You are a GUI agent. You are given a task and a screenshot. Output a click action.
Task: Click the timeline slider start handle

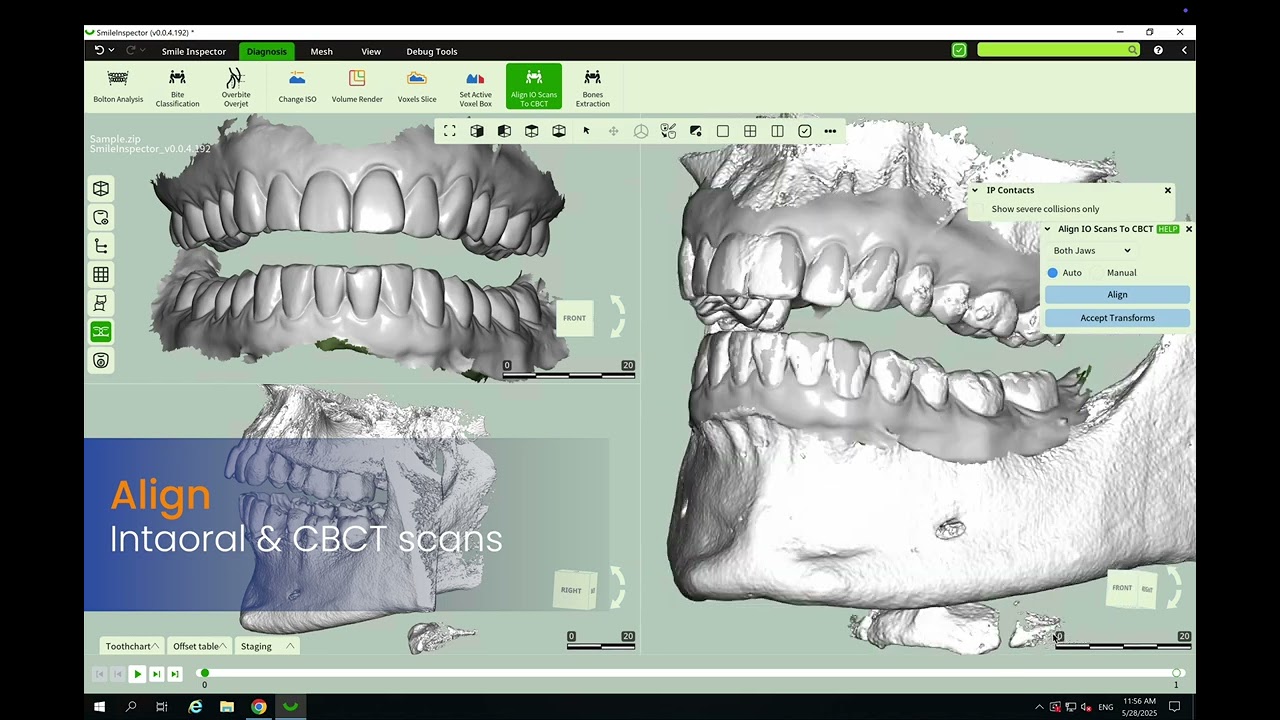point(205,673)
